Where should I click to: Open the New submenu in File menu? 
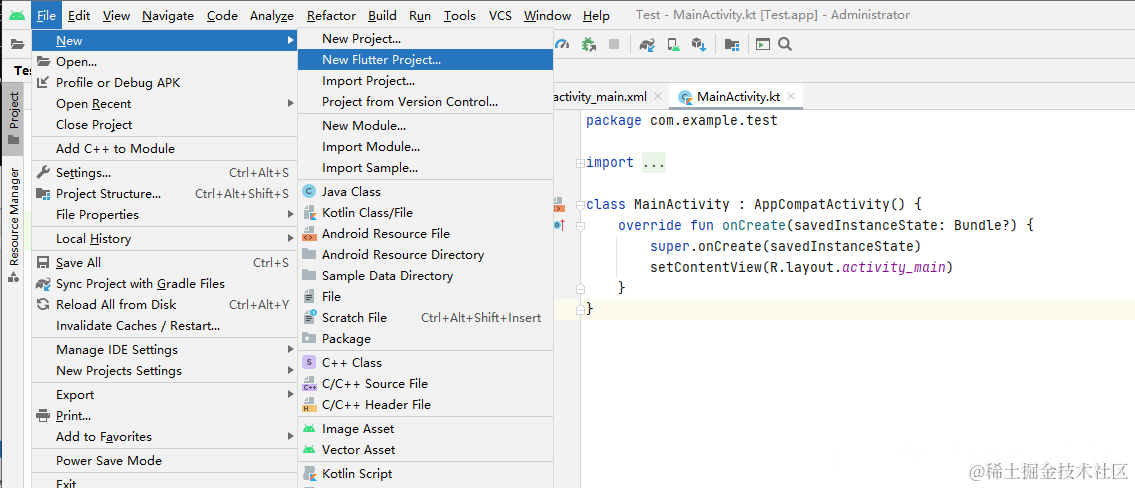(x=164, y=41)
